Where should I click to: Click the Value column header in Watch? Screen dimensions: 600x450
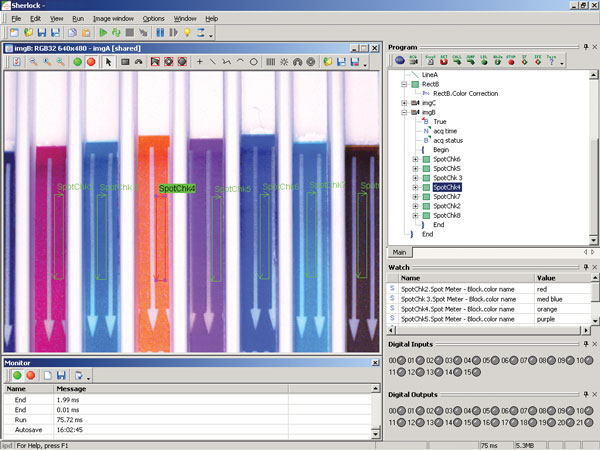coord(562,278)
